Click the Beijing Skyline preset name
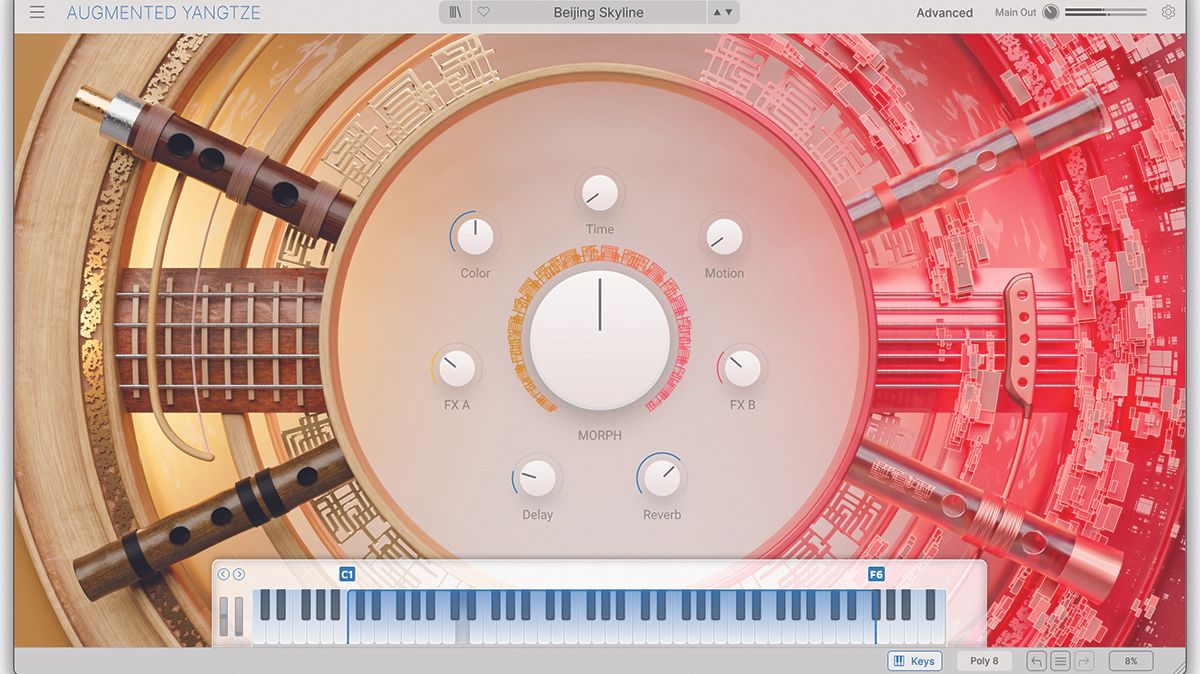 tap(598, 13)
